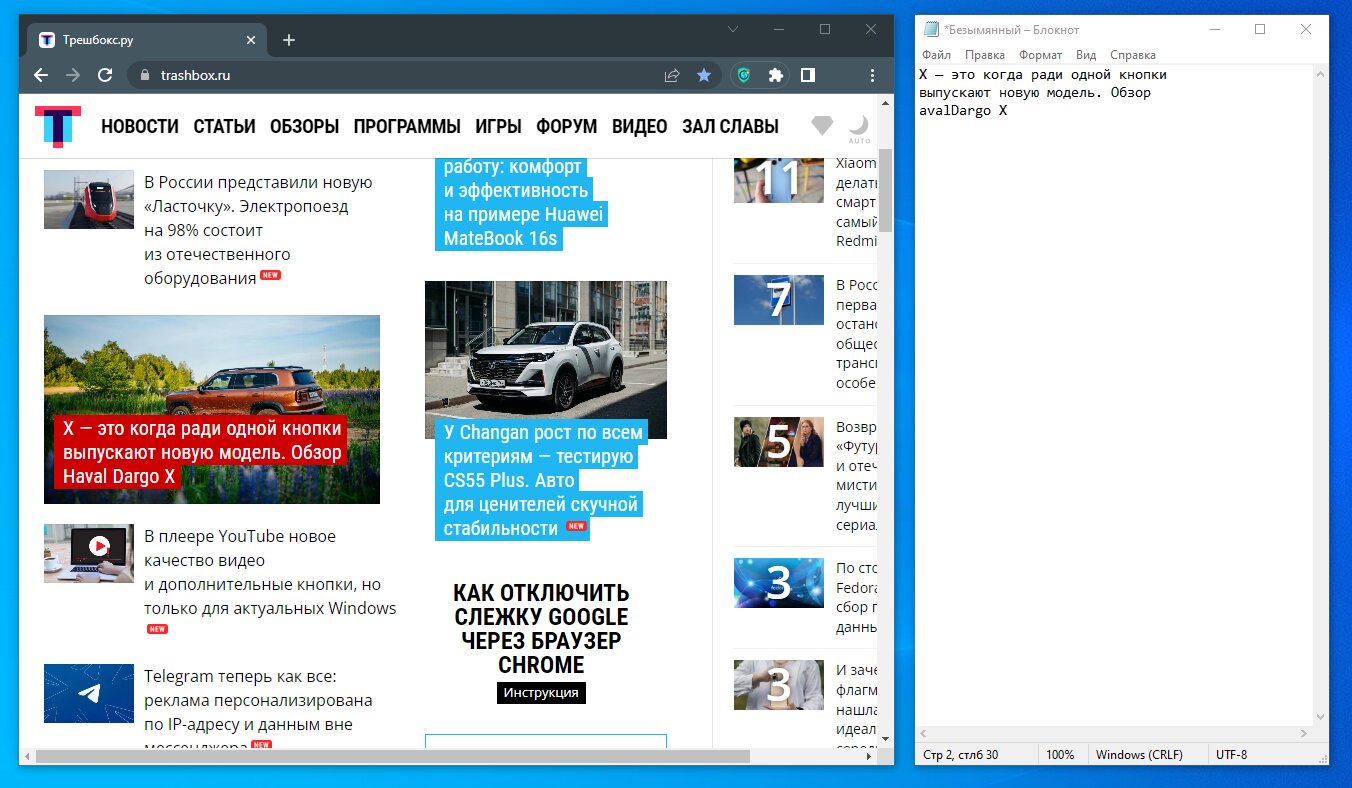The width and height of the screenshot is (1352, 788).
Task: Click the Trashbox logo
Action: click(58, 126)
